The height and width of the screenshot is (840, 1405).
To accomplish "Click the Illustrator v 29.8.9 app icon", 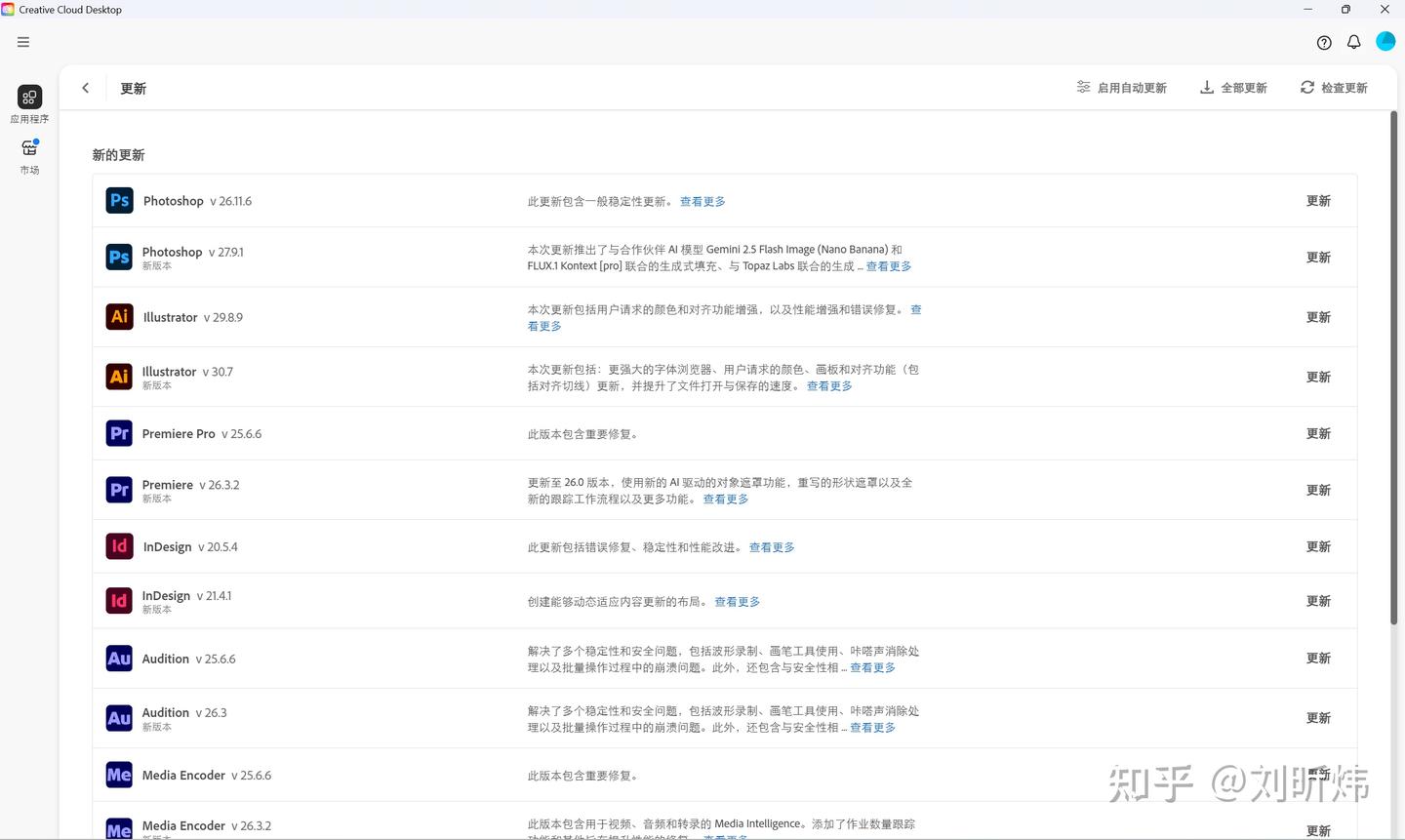I will (119, 317).
